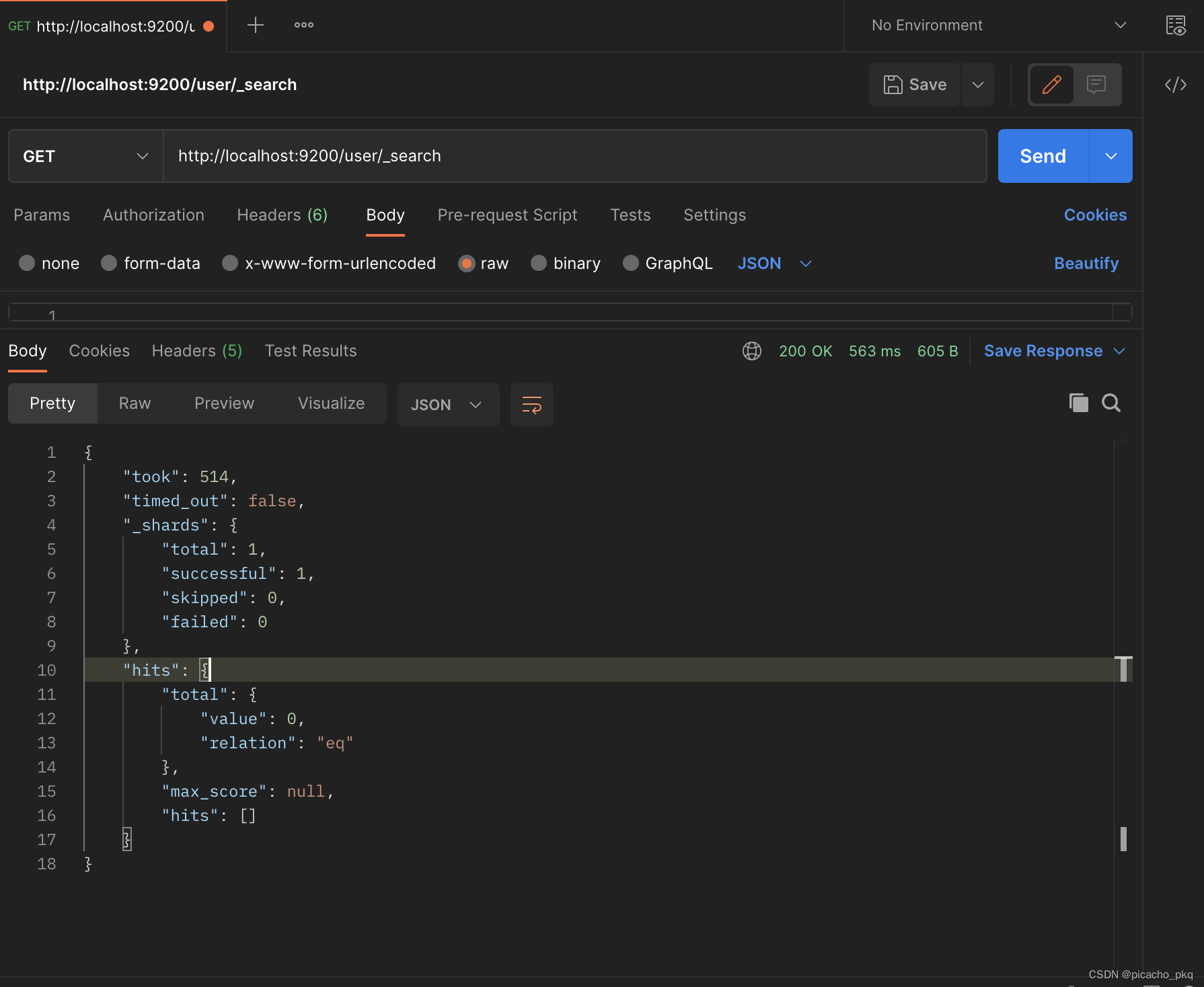Click the "_shards" line in response

180,525
